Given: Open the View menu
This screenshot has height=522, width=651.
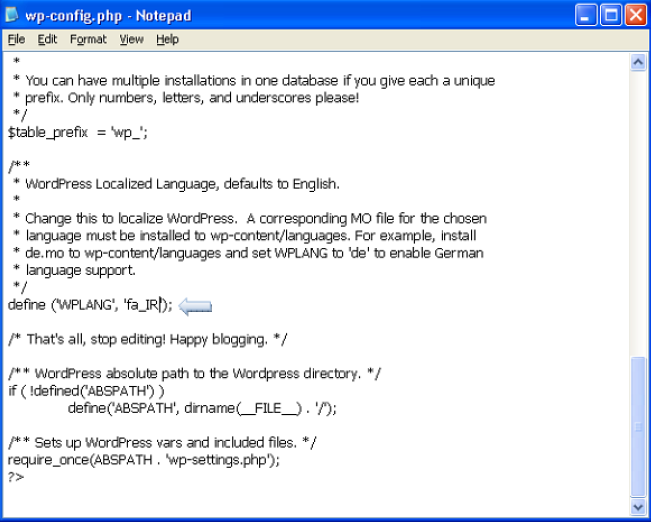Looking at the screenshot, I should [131, 39].
